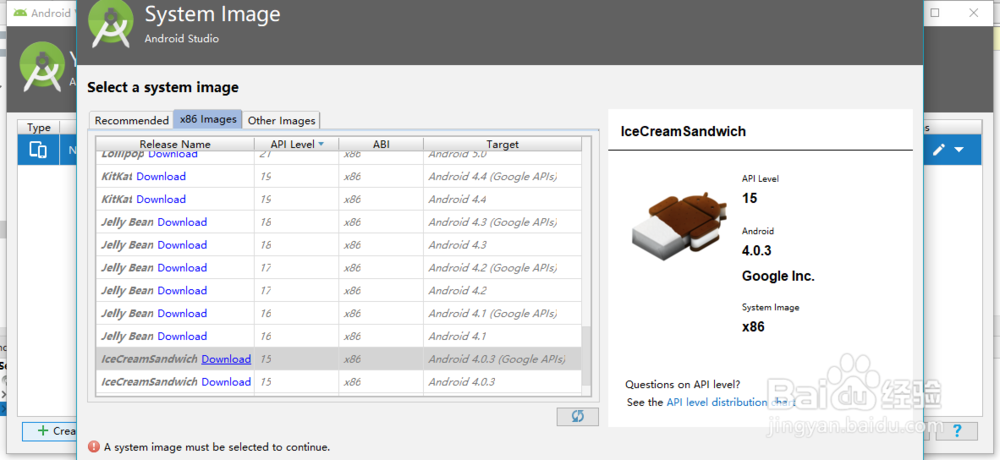Image resolution: width=1000 pixels, height=460 pixels.
Task: Click the IceCreamSandwich preview image
Action: tap(678, 226)
